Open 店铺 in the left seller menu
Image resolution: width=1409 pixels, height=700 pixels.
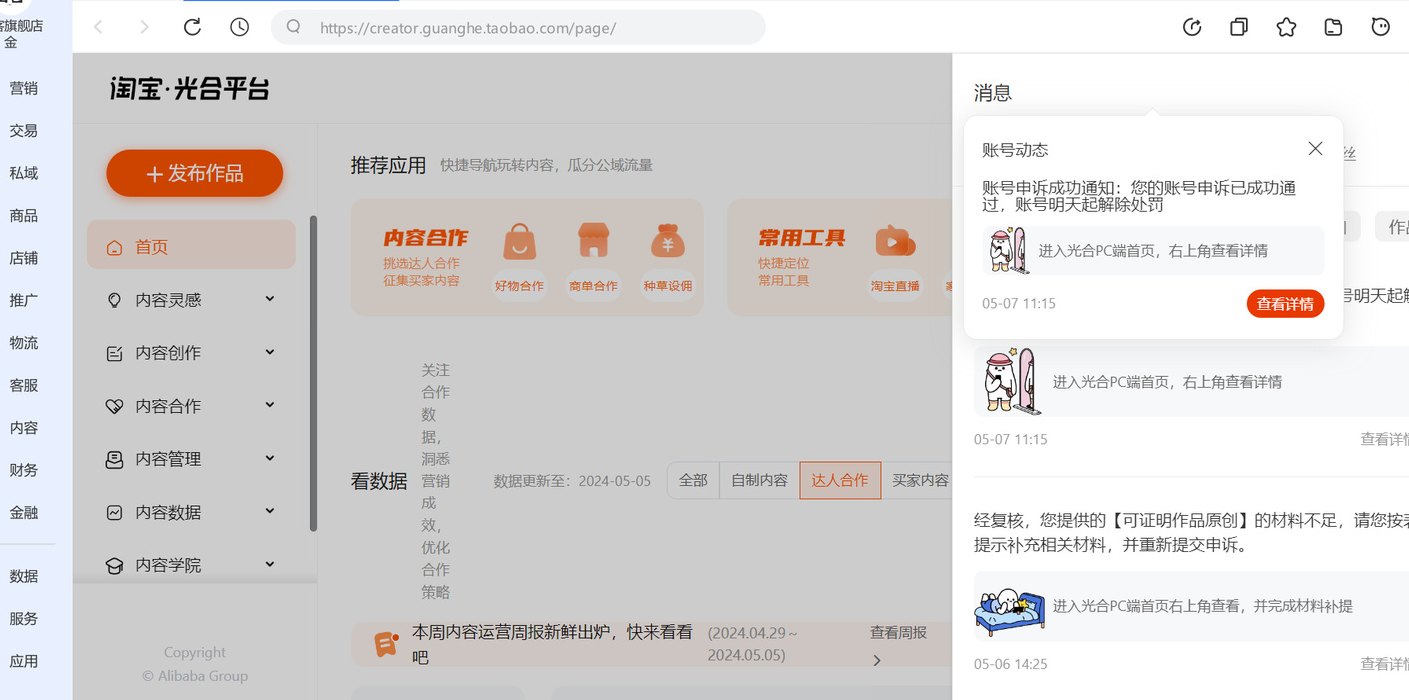(24, 258)
